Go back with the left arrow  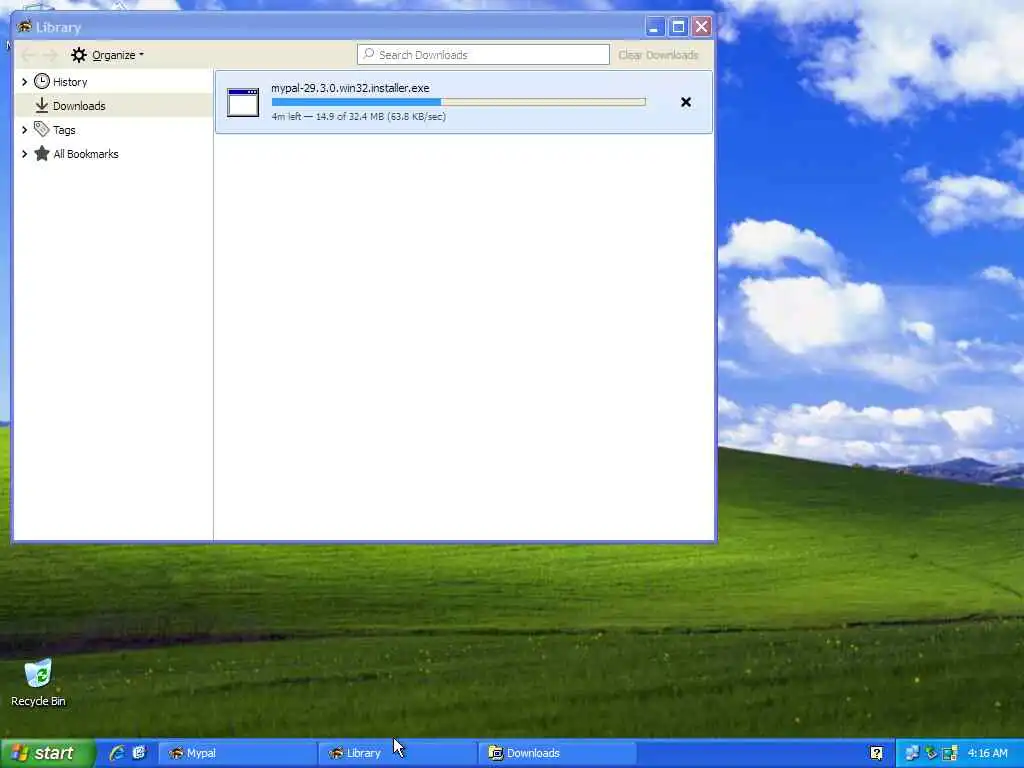coord(29,55)
